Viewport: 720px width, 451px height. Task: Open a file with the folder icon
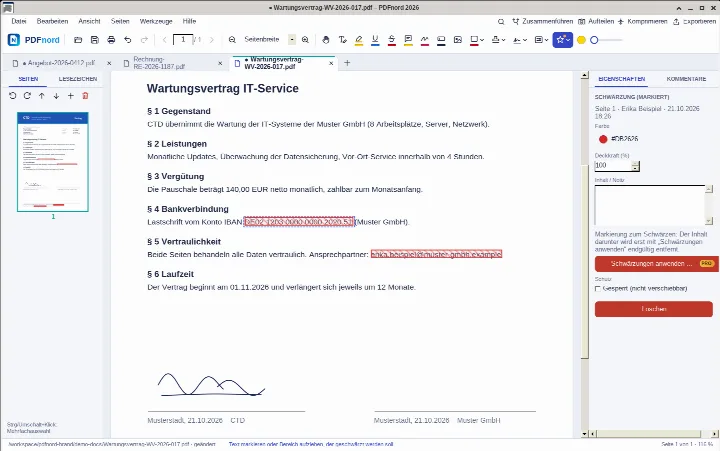tap(78, 40)
